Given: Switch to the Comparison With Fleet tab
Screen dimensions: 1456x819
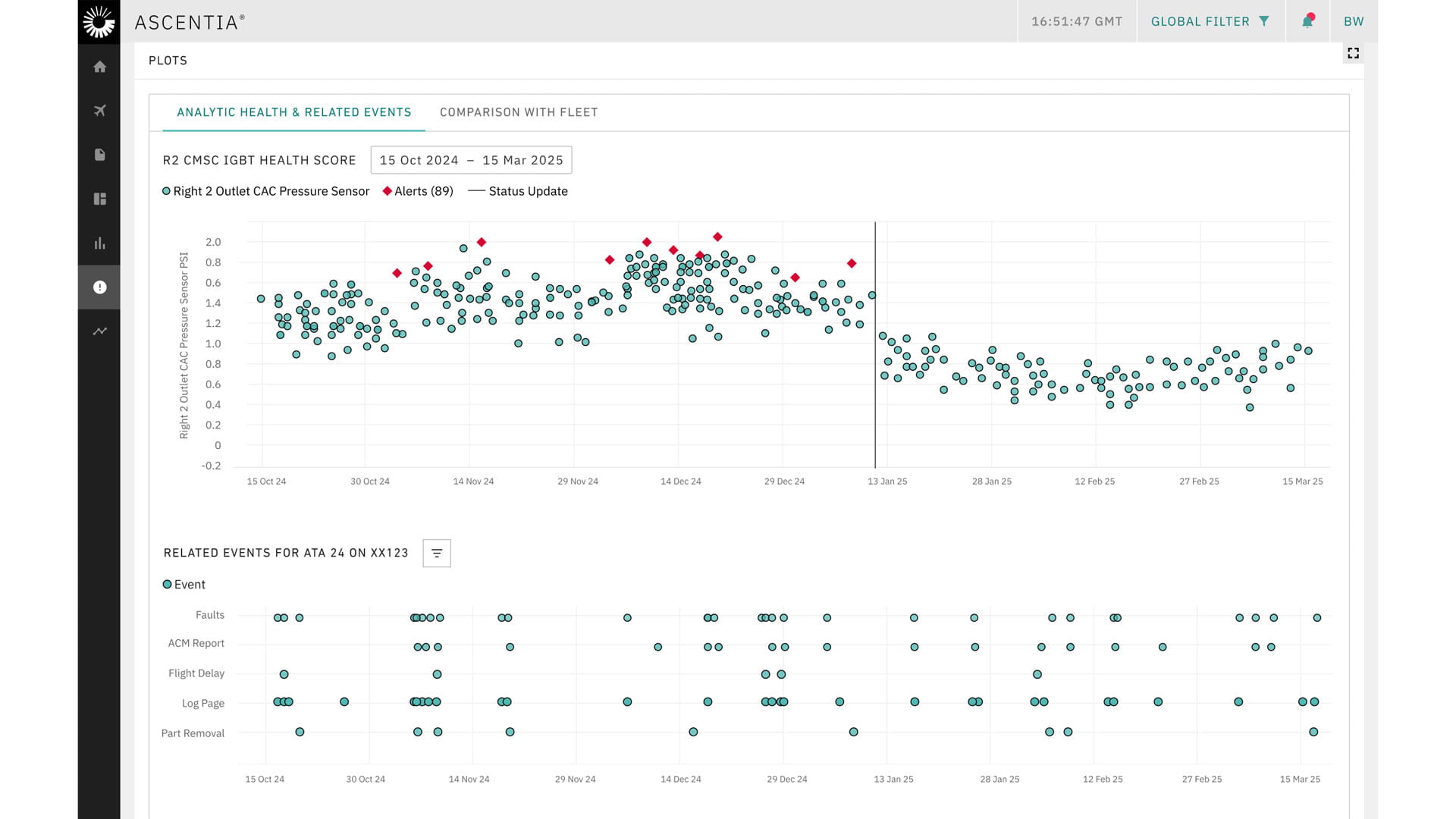Looking at the screenshot, I should (518, 112).
